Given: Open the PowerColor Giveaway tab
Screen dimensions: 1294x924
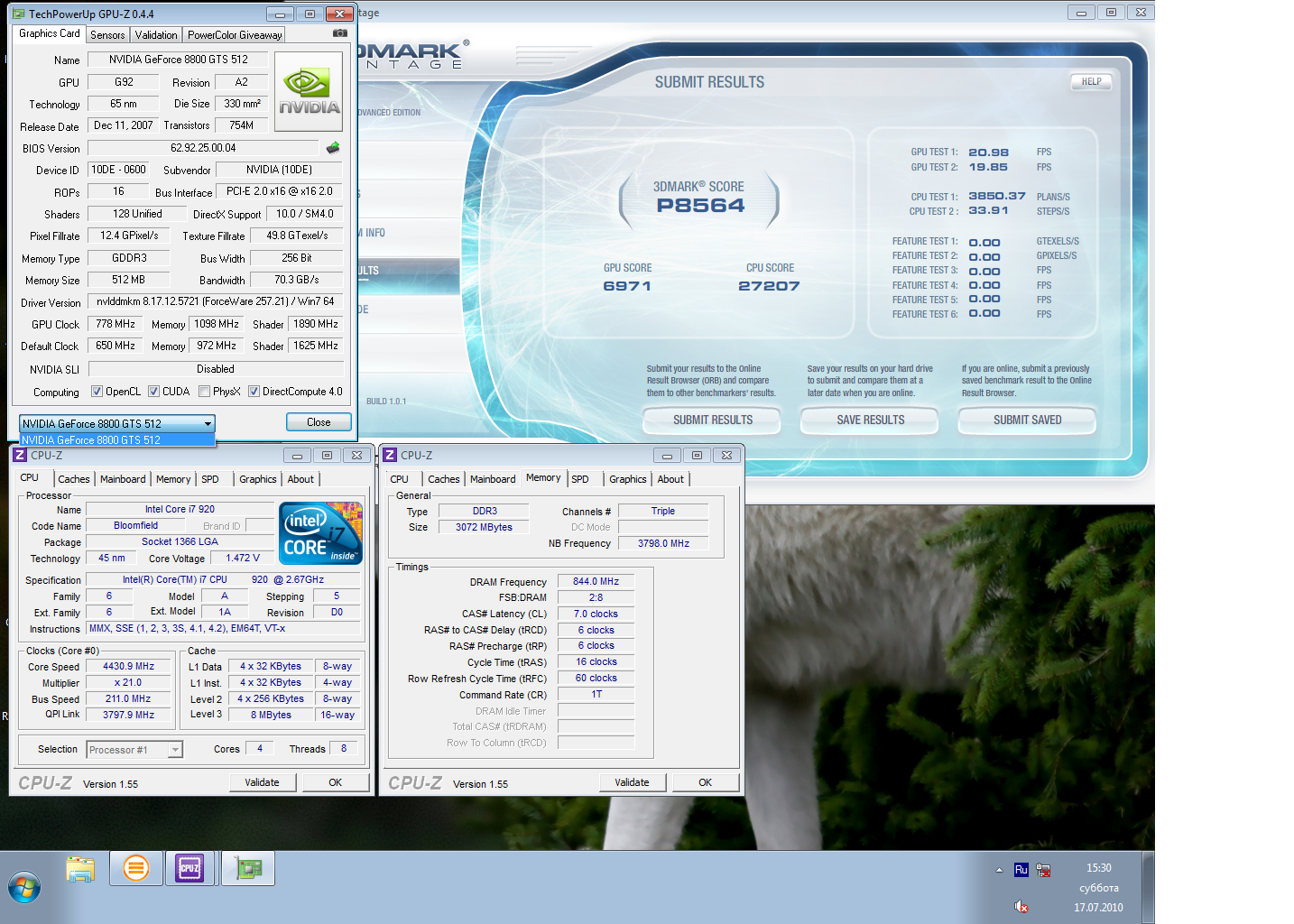Looking at the screenshot, I should point(235,35).
